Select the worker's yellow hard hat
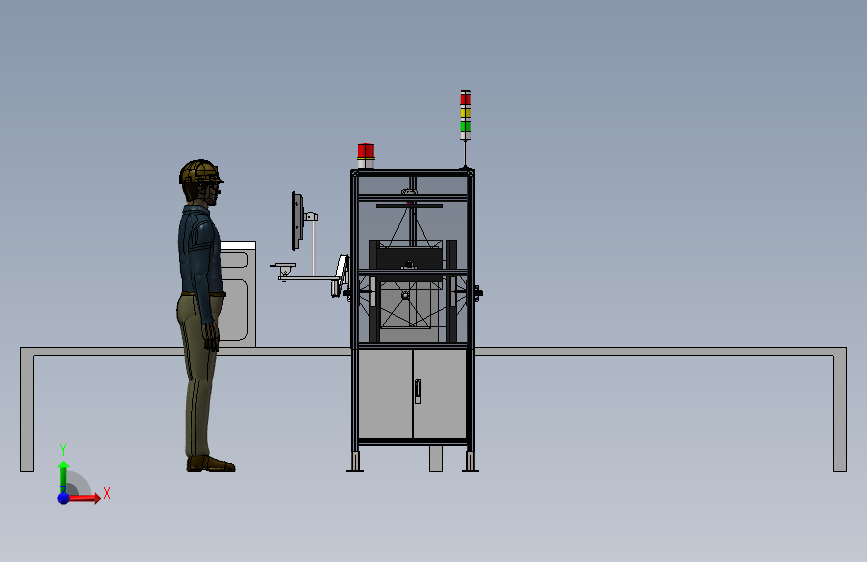This screenshot has height=562, width=867. 201,172
